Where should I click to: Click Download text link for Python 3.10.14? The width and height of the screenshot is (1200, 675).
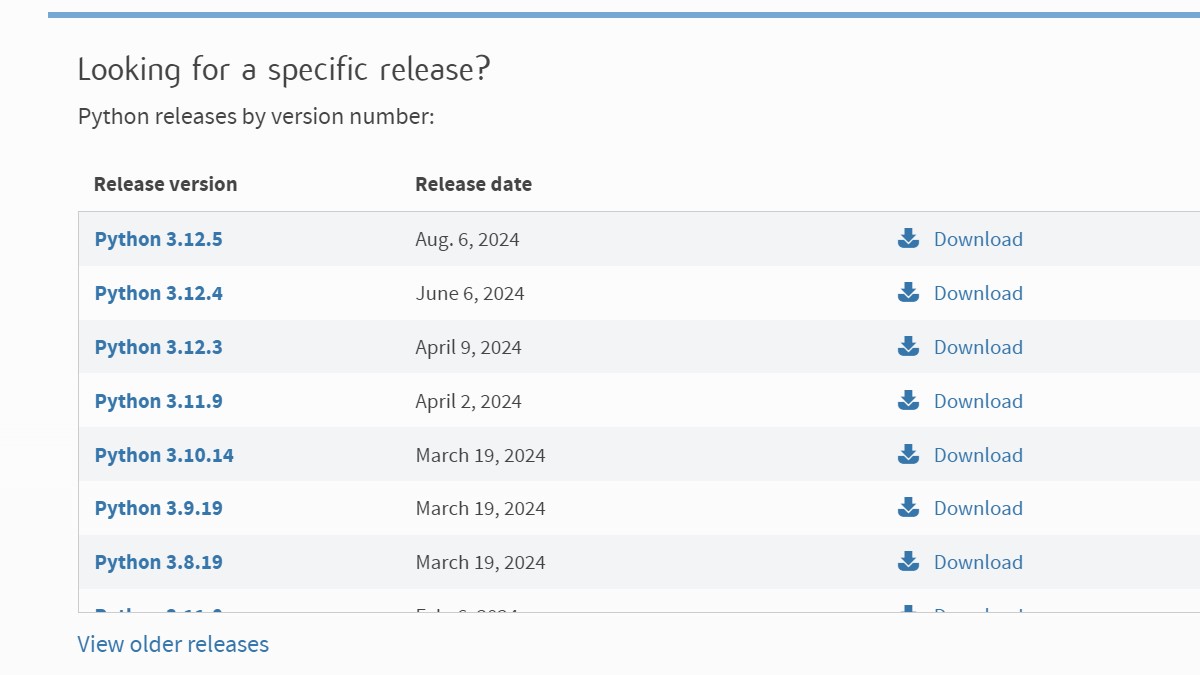978,455
